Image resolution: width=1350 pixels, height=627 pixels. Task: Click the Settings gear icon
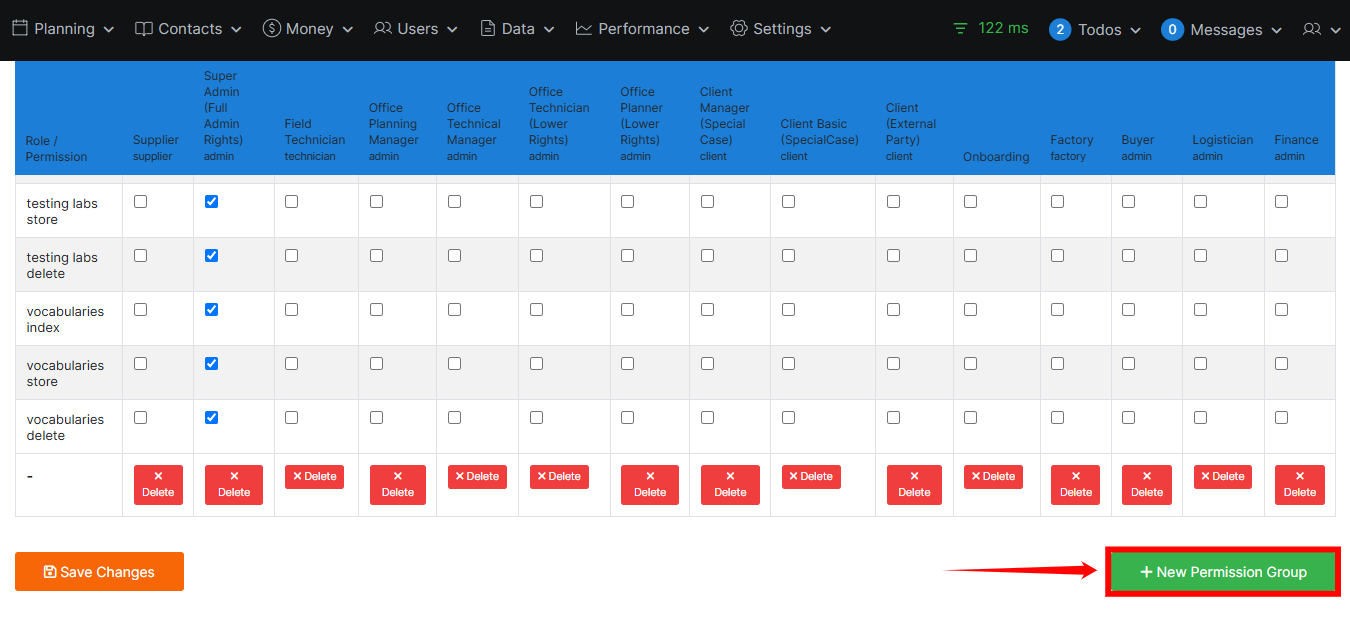tap(739, 29)
